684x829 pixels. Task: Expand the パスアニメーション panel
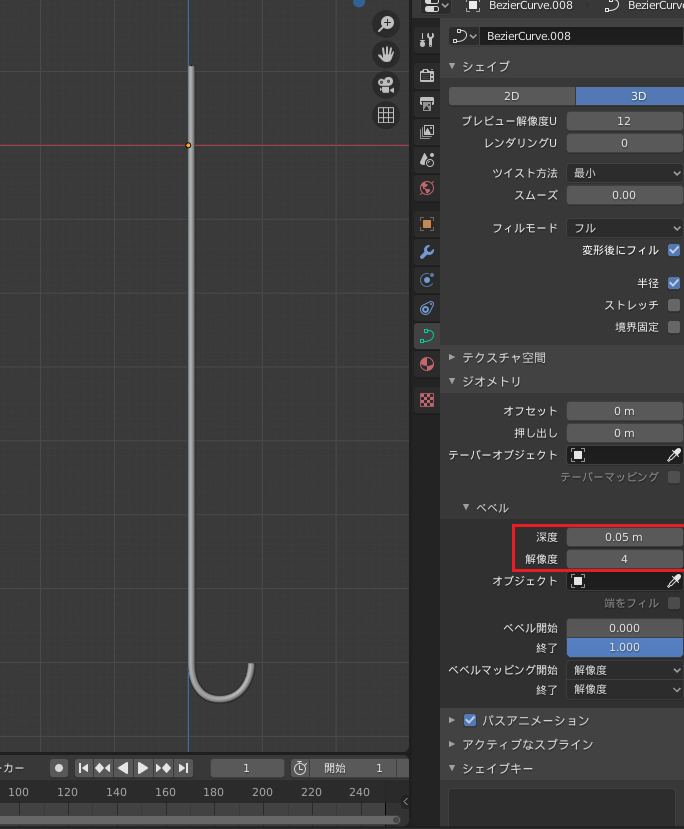coord(452,720)
